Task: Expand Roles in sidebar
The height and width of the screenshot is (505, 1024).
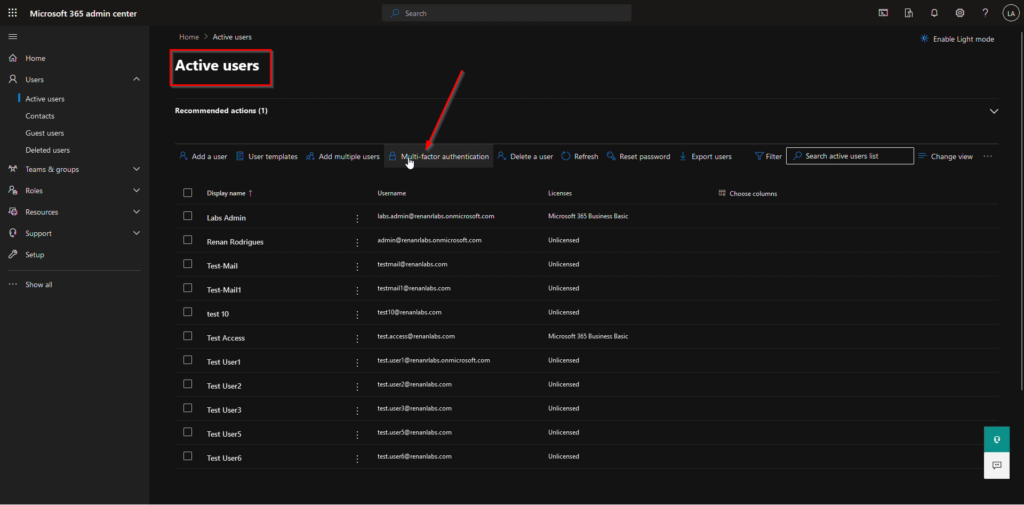Action: 136,191
